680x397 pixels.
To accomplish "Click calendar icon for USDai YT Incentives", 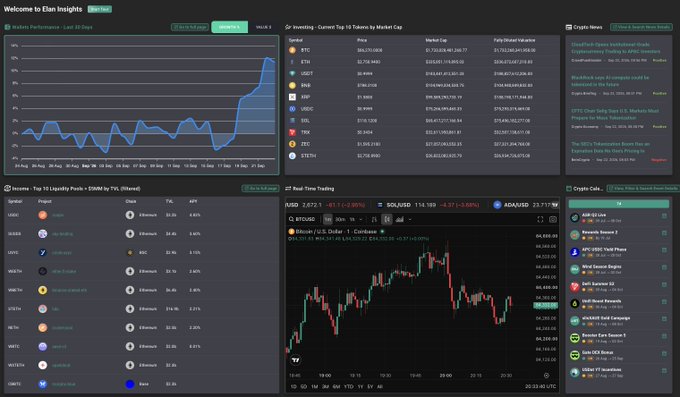I will 664,371.
